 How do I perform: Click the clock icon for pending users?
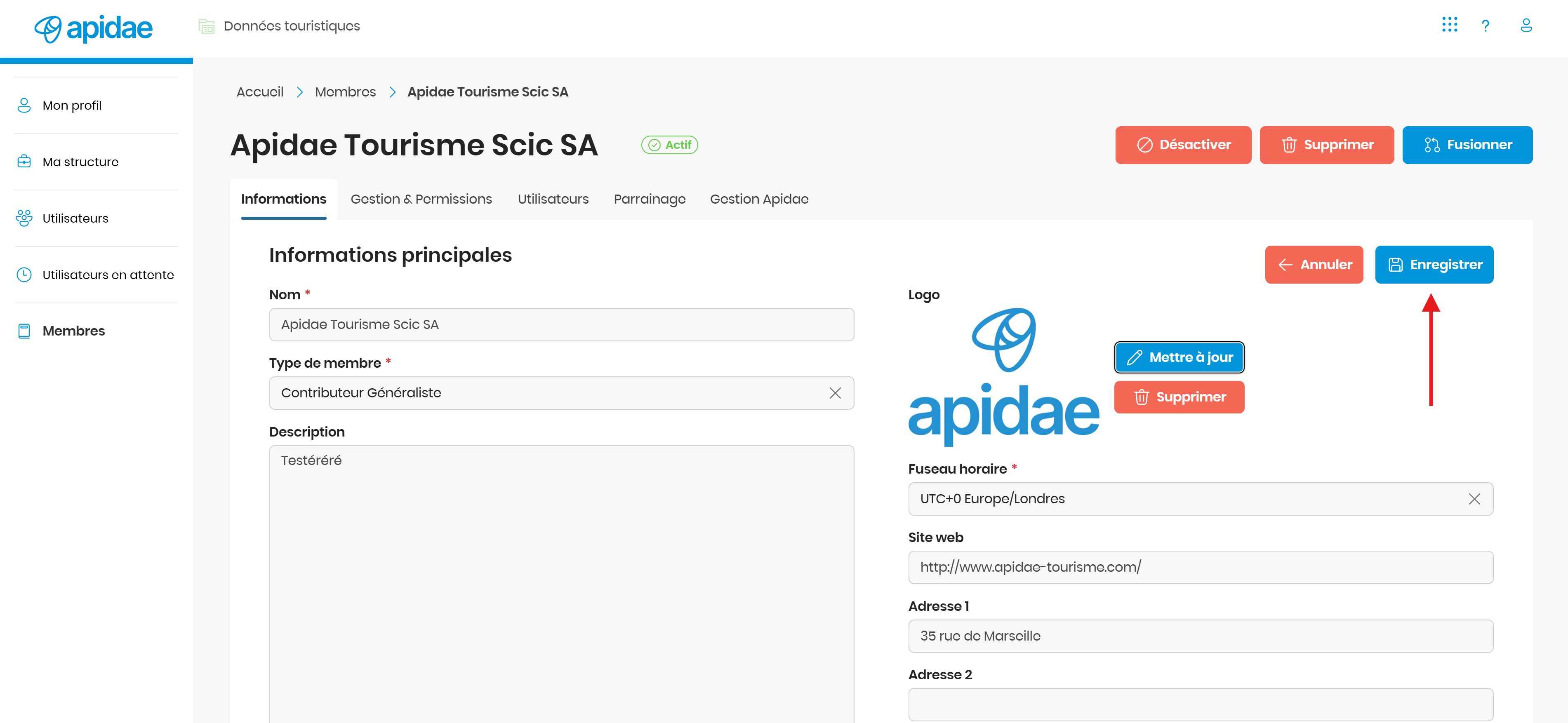(x=24, y=275)
